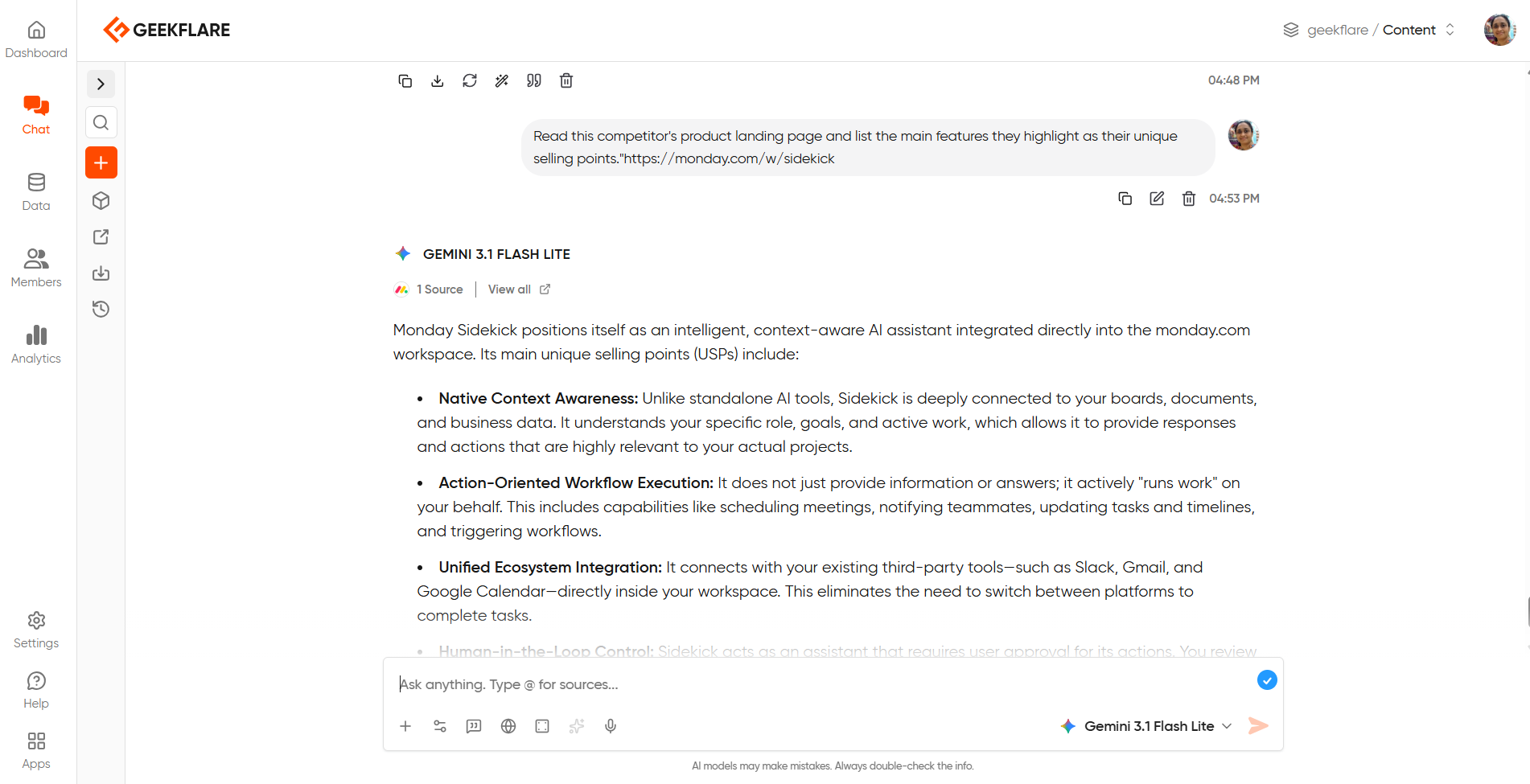The height and width of the screenshot is (784, 1530).
Task: Open Settings in the sidebar
Action: (36, 630)
